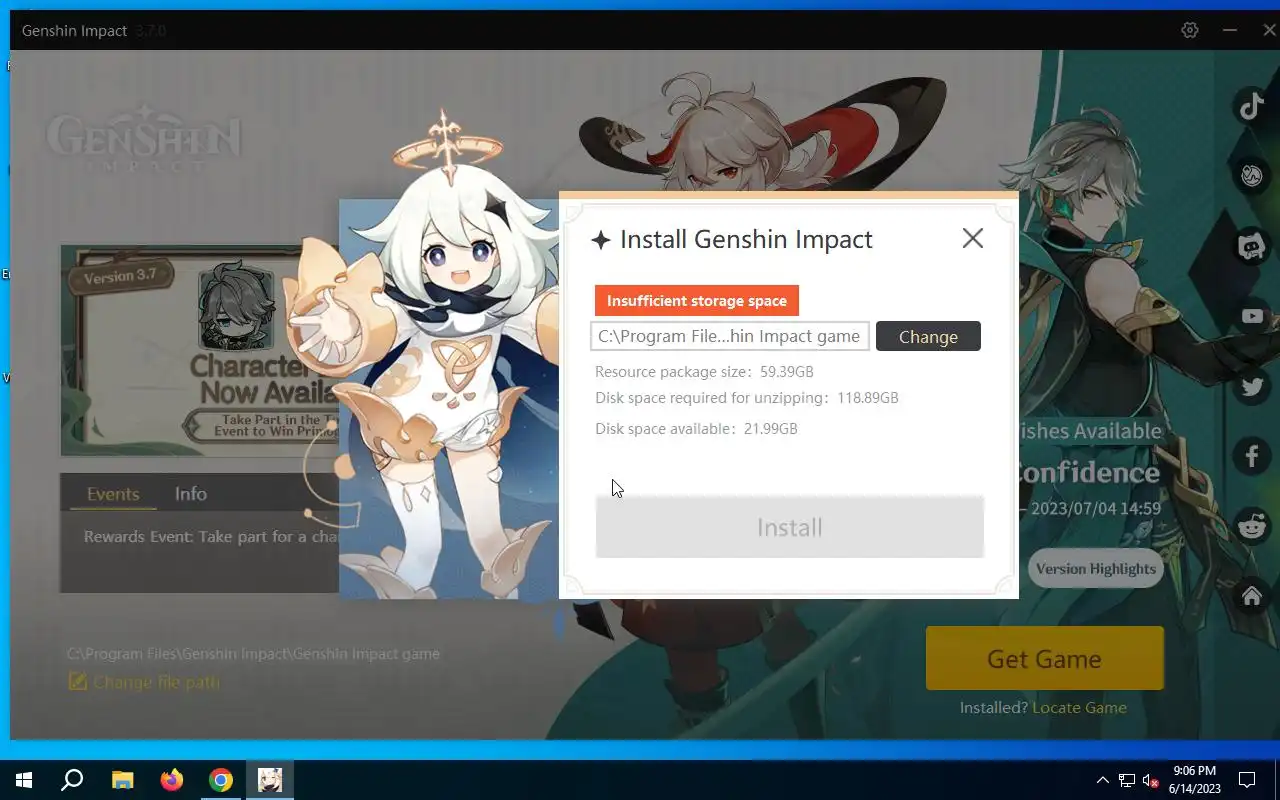Open the Version 3.7 banner thumbnail
Viewport: 1280px width, 800px height.
pos(200,350)
